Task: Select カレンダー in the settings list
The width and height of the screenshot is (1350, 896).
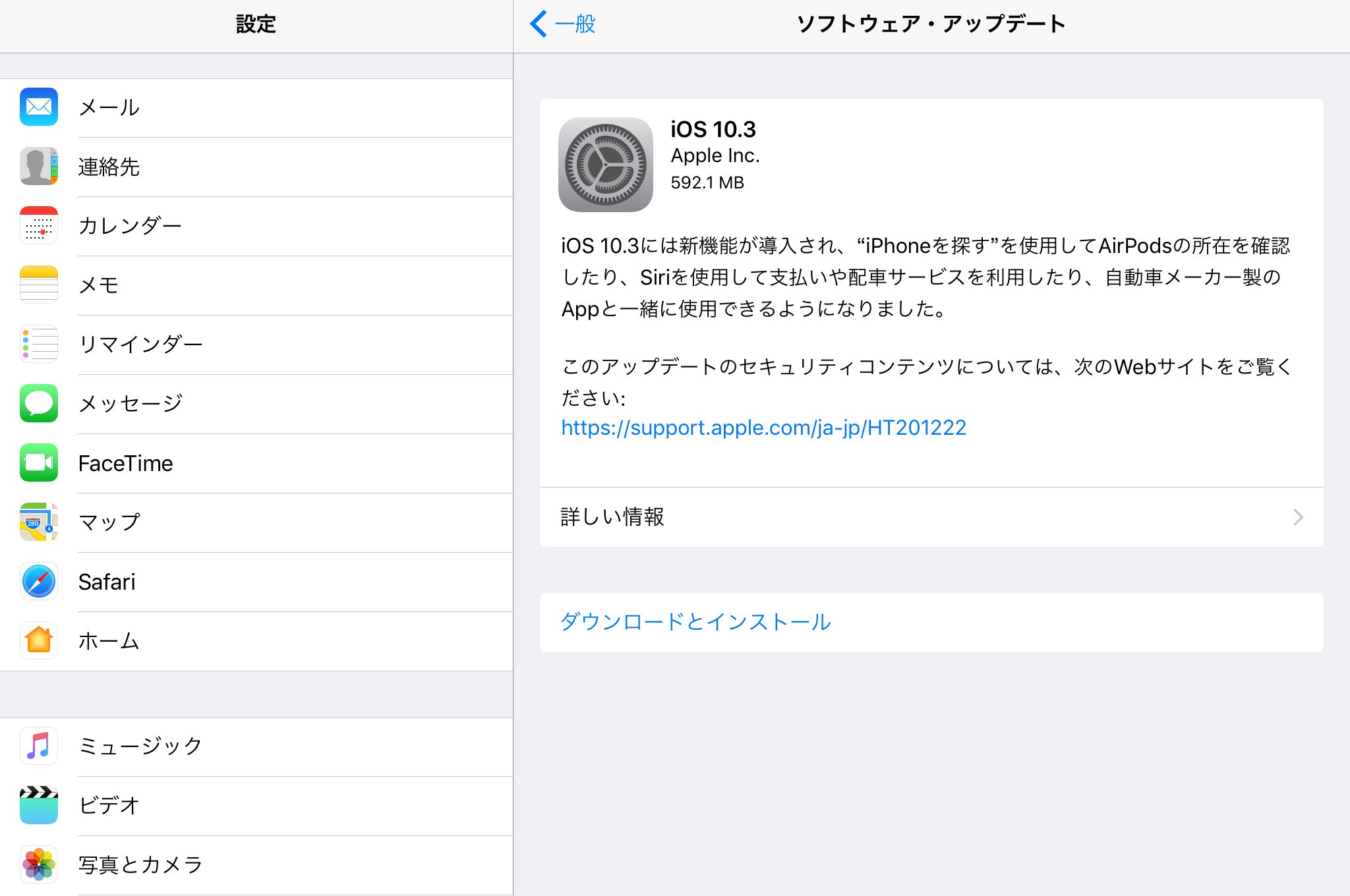Action: point(256,226)
